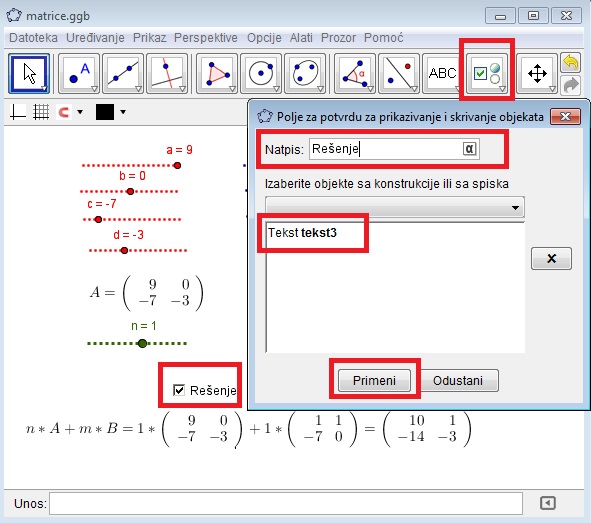Image resolution: width=591 pixels, height=523 pixels.
Task: Select the New Point tool
Action: pos(79,73)
